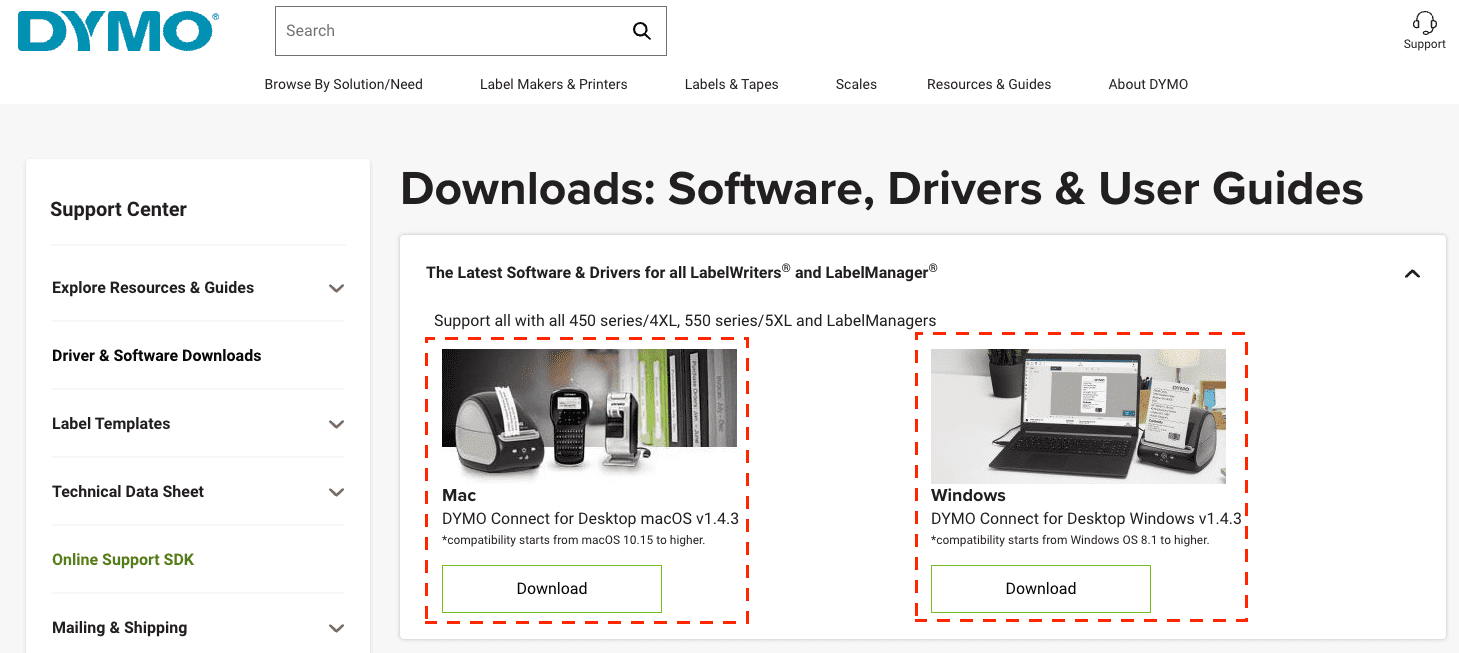Open Browse By Solution/Need menu
Image resolution: width=1459 pixels, height=653 pixels.
[343, 84]
